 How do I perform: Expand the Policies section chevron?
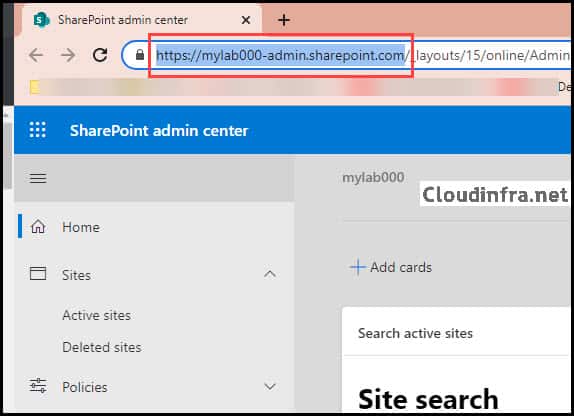click(x=270, y=386)
